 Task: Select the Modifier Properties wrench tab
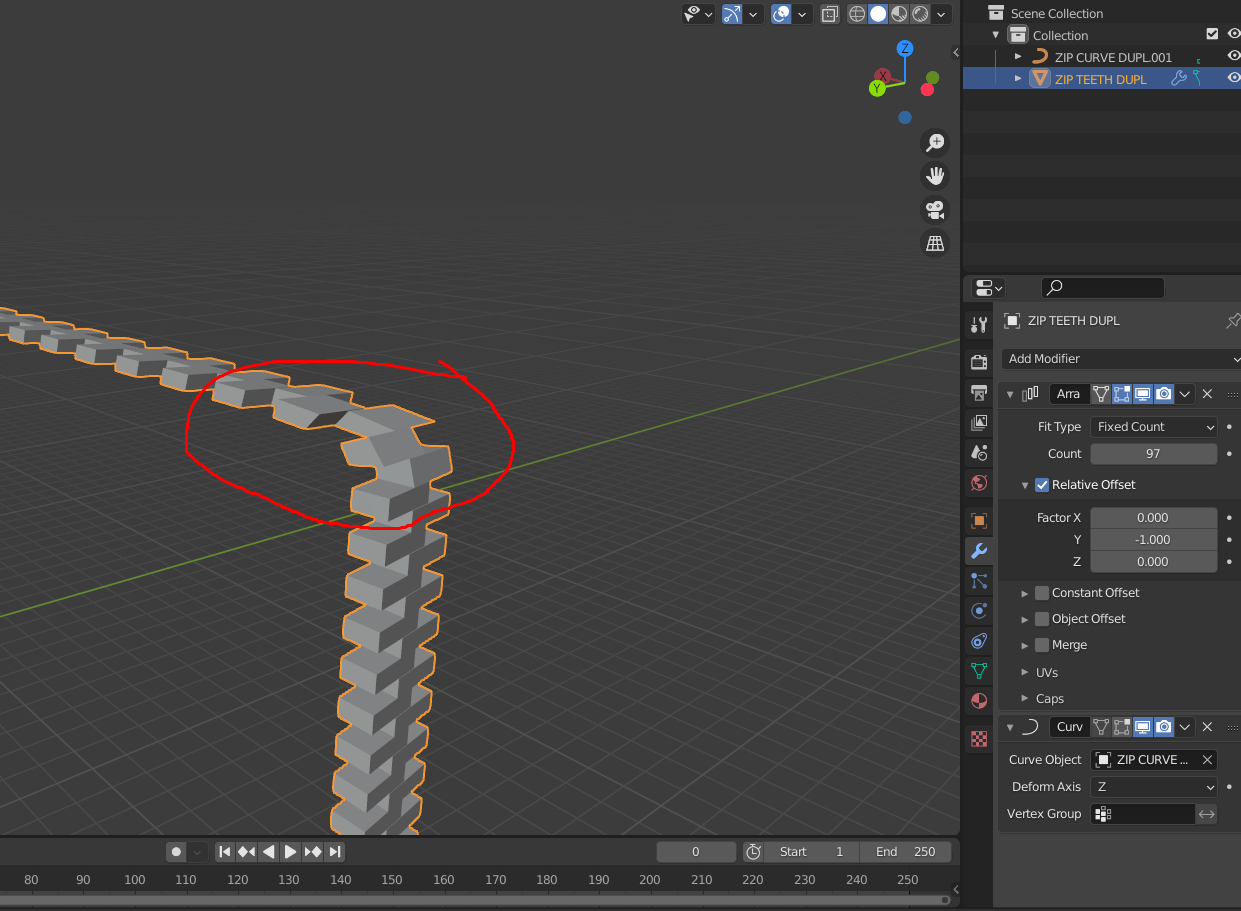(x=978, y=551)
